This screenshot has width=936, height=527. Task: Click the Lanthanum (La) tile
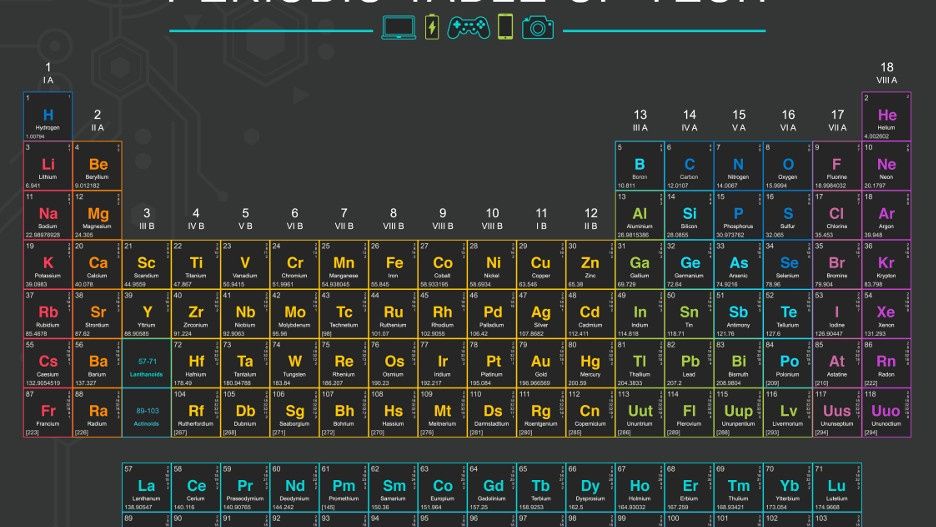pos(146,487)
